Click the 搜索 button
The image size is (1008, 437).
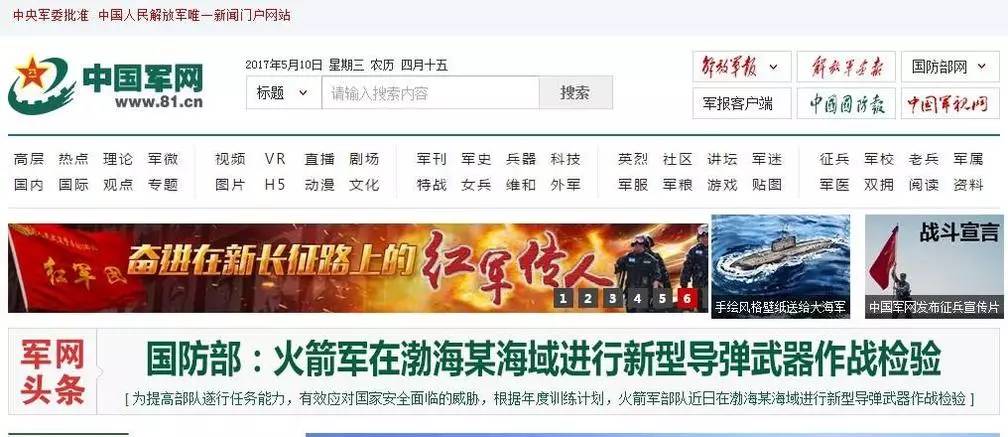click(575, 93)
